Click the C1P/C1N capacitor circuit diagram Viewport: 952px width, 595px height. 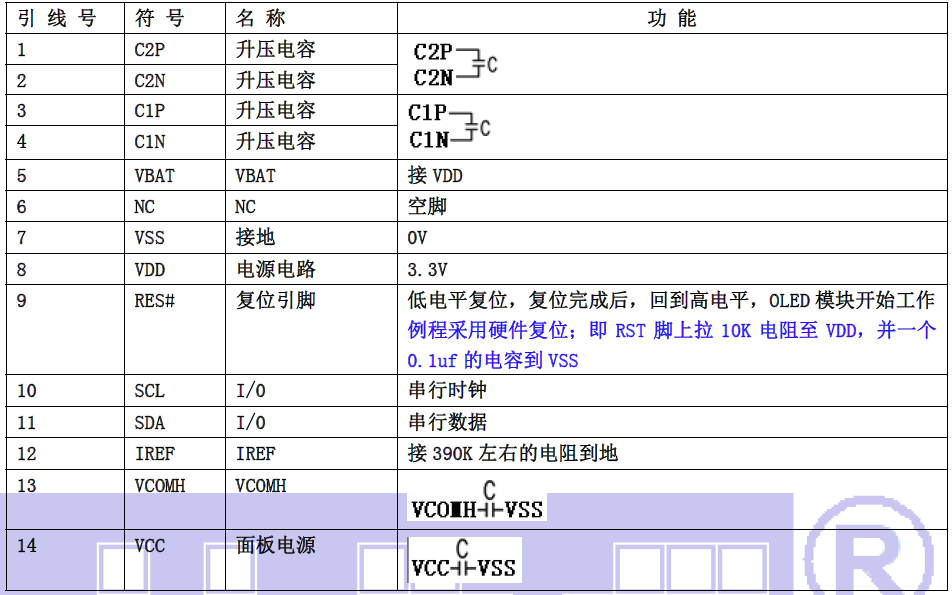[450, 127]
